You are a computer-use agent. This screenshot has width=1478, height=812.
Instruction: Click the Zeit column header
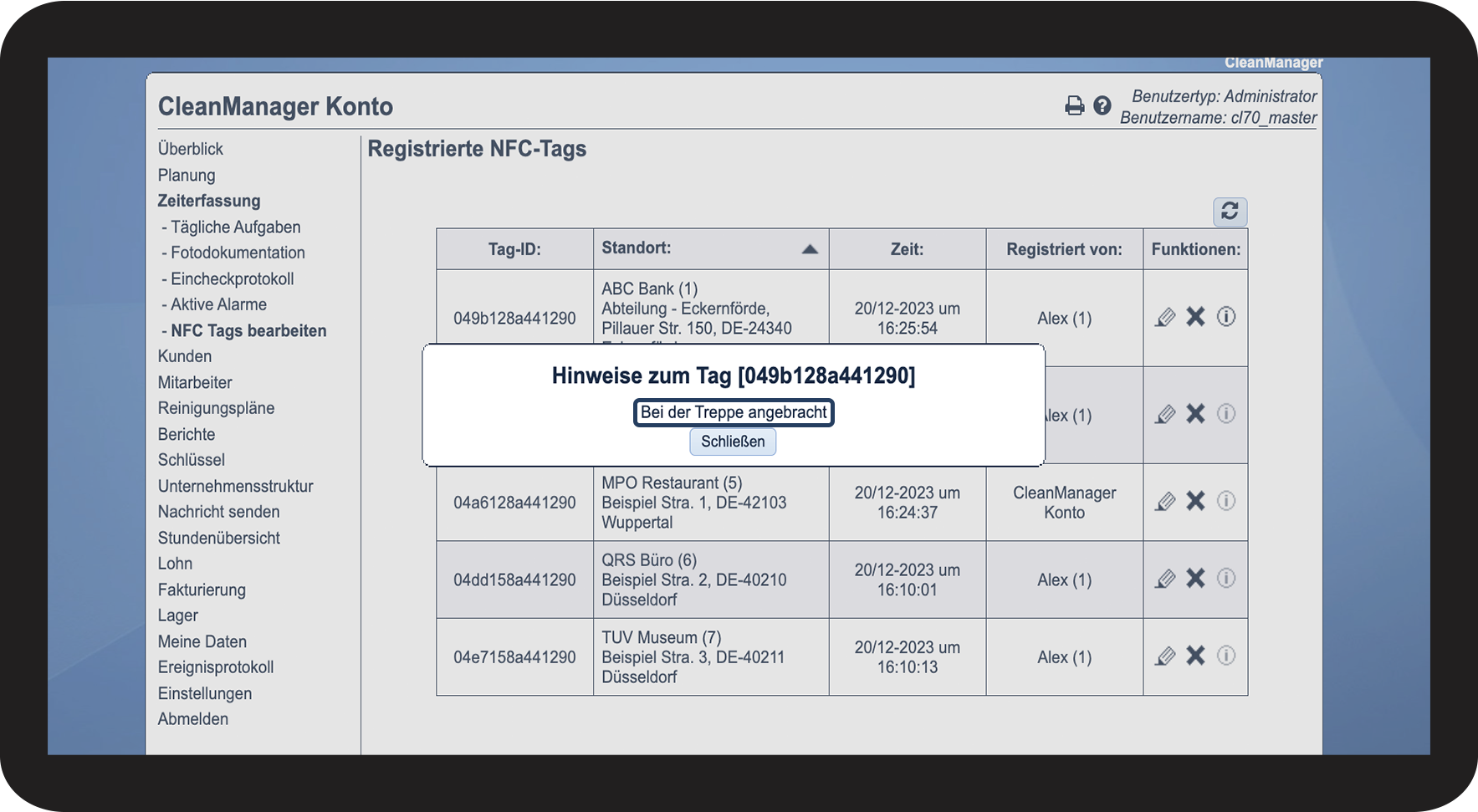point(908,249)
